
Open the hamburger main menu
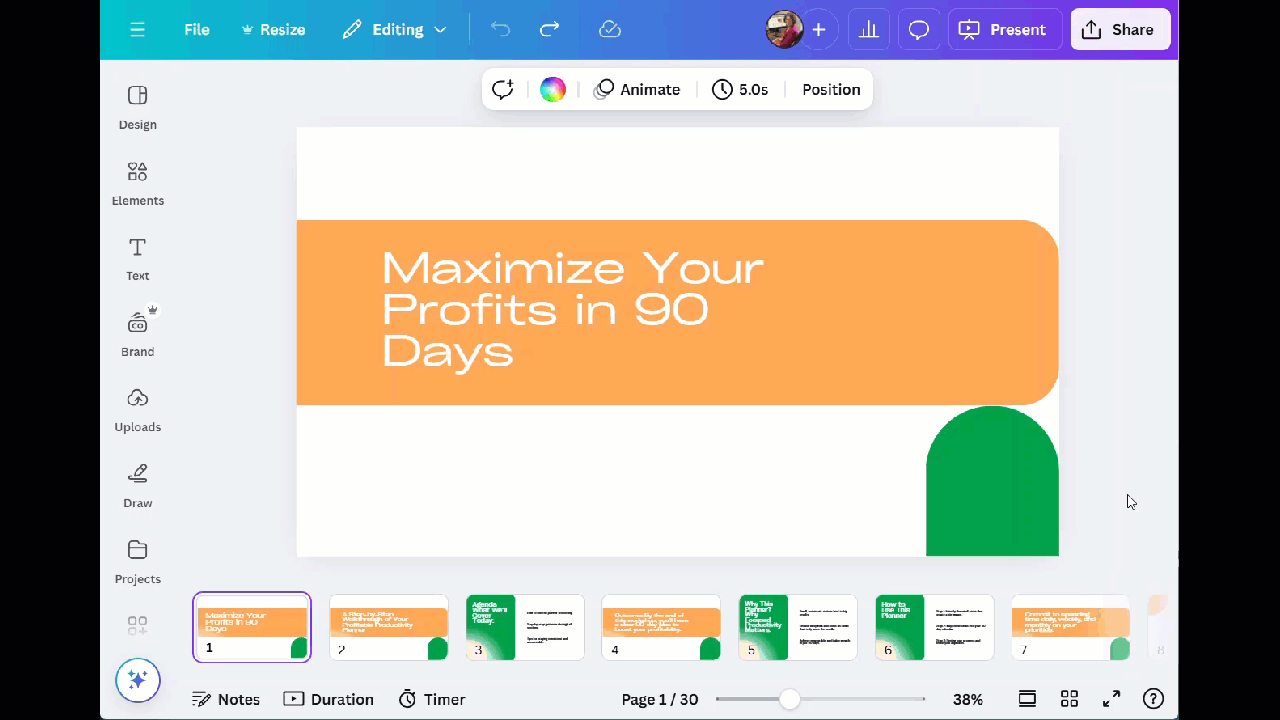click(x=138, y=30)
